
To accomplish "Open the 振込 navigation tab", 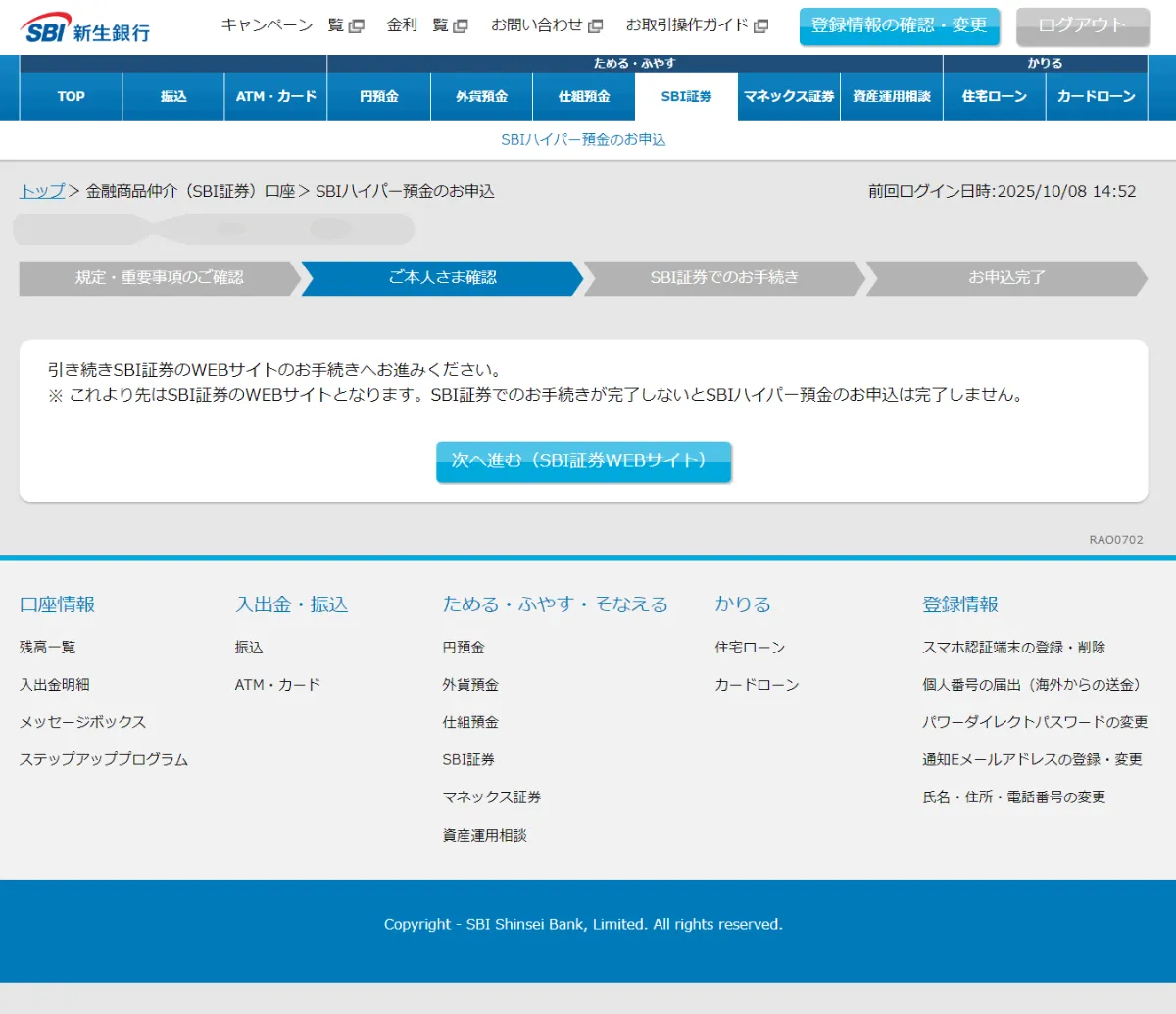I will pyautogui.click(x=173, y=97).
